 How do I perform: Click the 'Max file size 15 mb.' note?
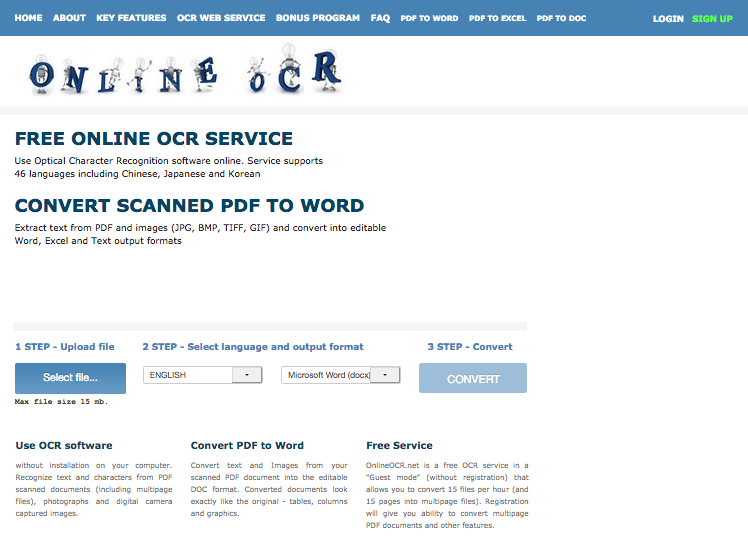[x=61, y=402]
